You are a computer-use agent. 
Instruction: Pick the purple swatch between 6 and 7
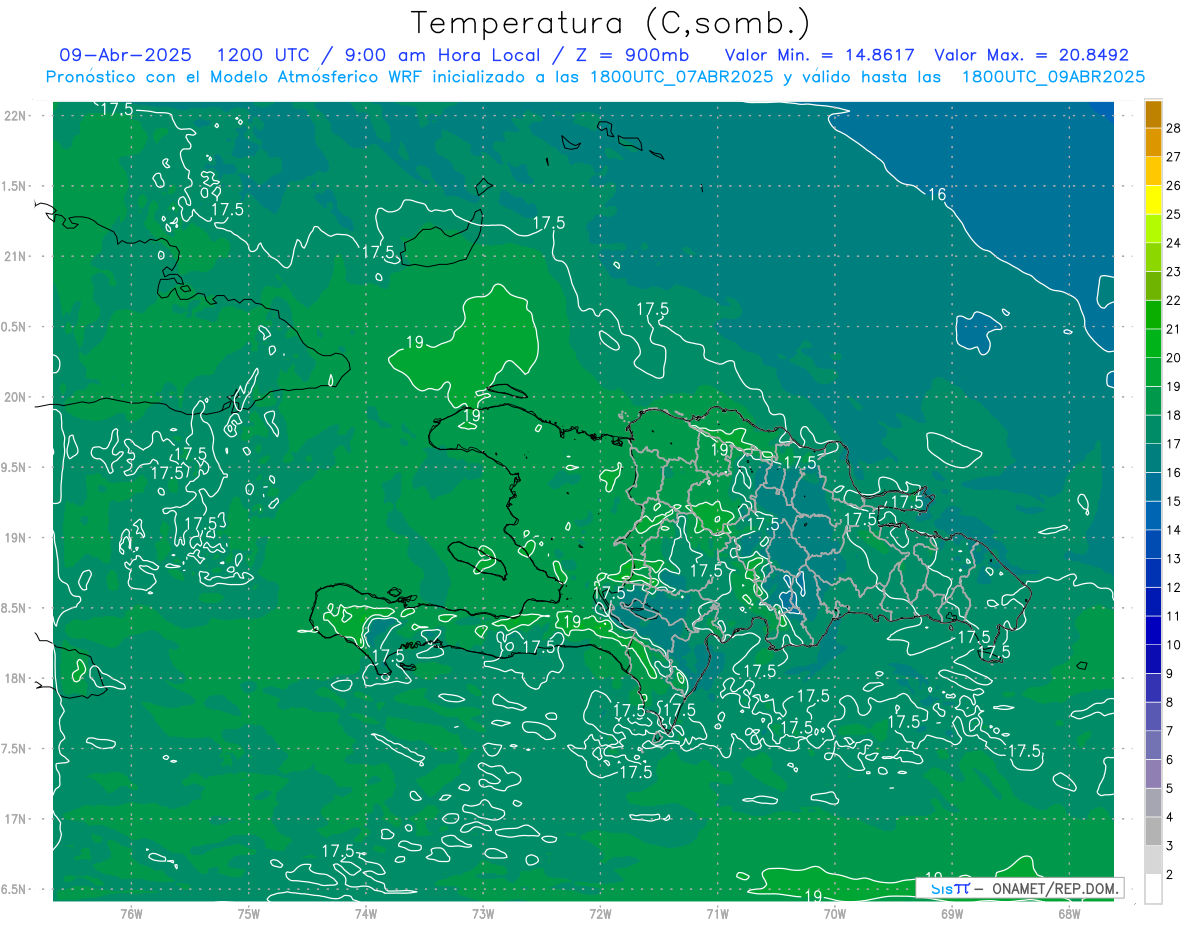point(1153,745)
